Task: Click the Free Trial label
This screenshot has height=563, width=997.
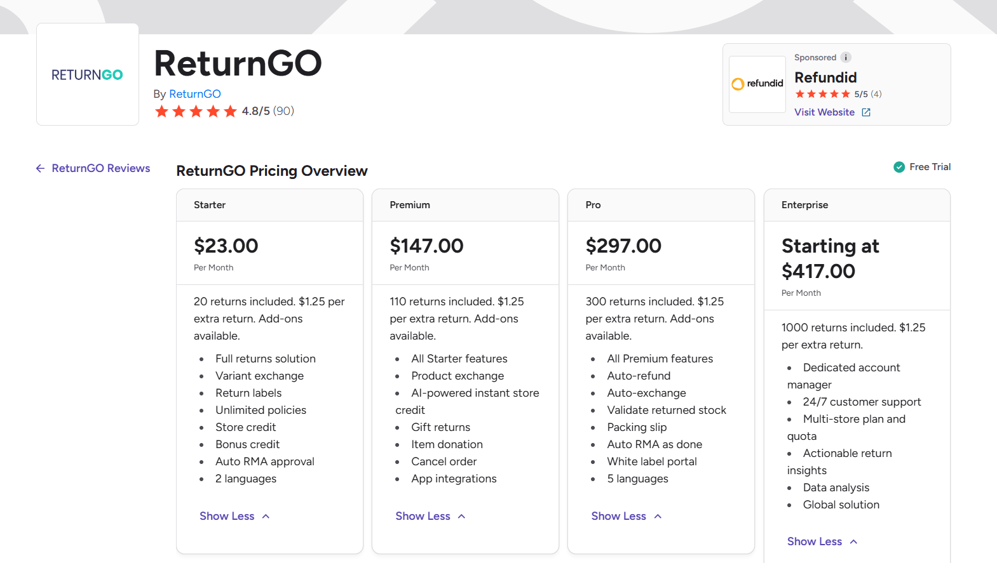Action: point(930,167)
